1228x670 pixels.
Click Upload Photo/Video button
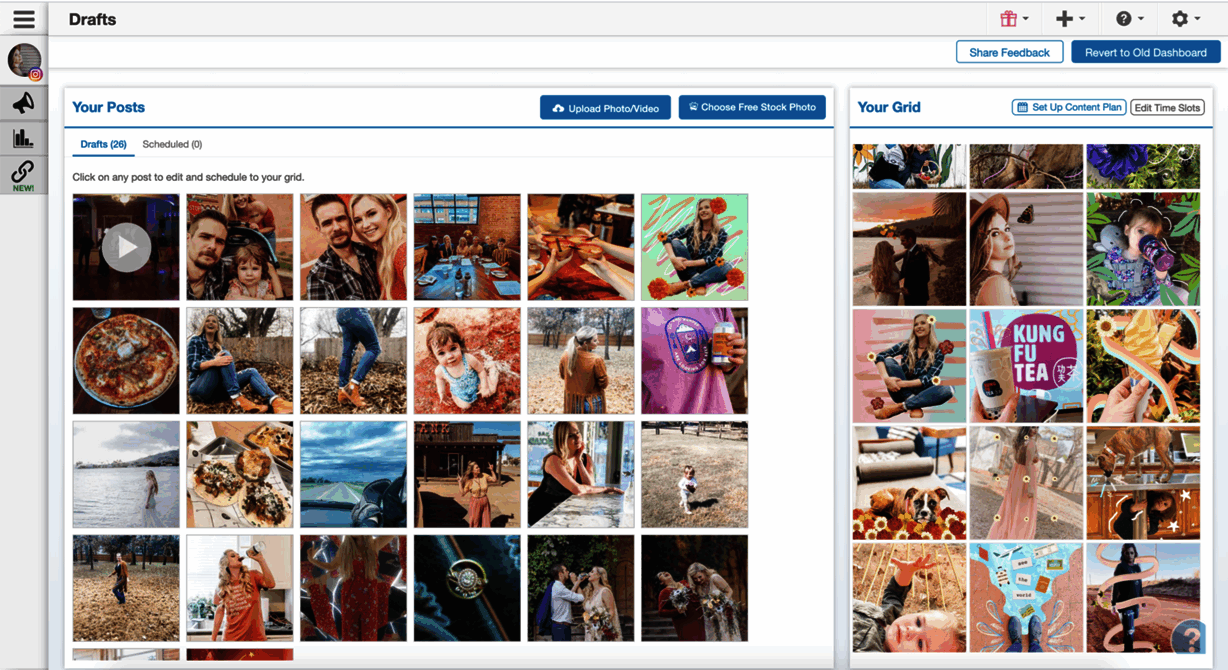[605, 108]
